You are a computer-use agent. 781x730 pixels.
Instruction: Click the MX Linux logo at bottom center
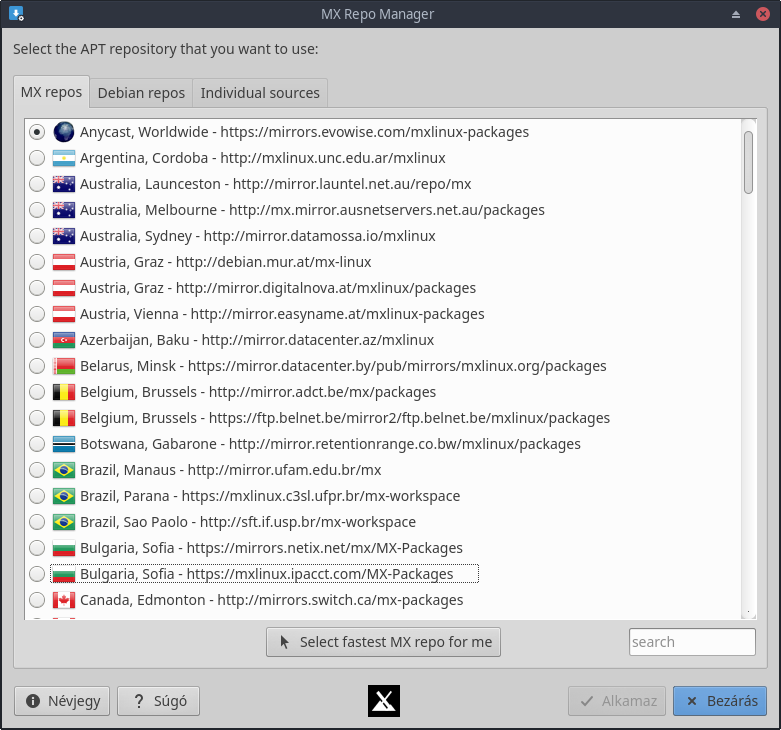(x=384, y=701)
